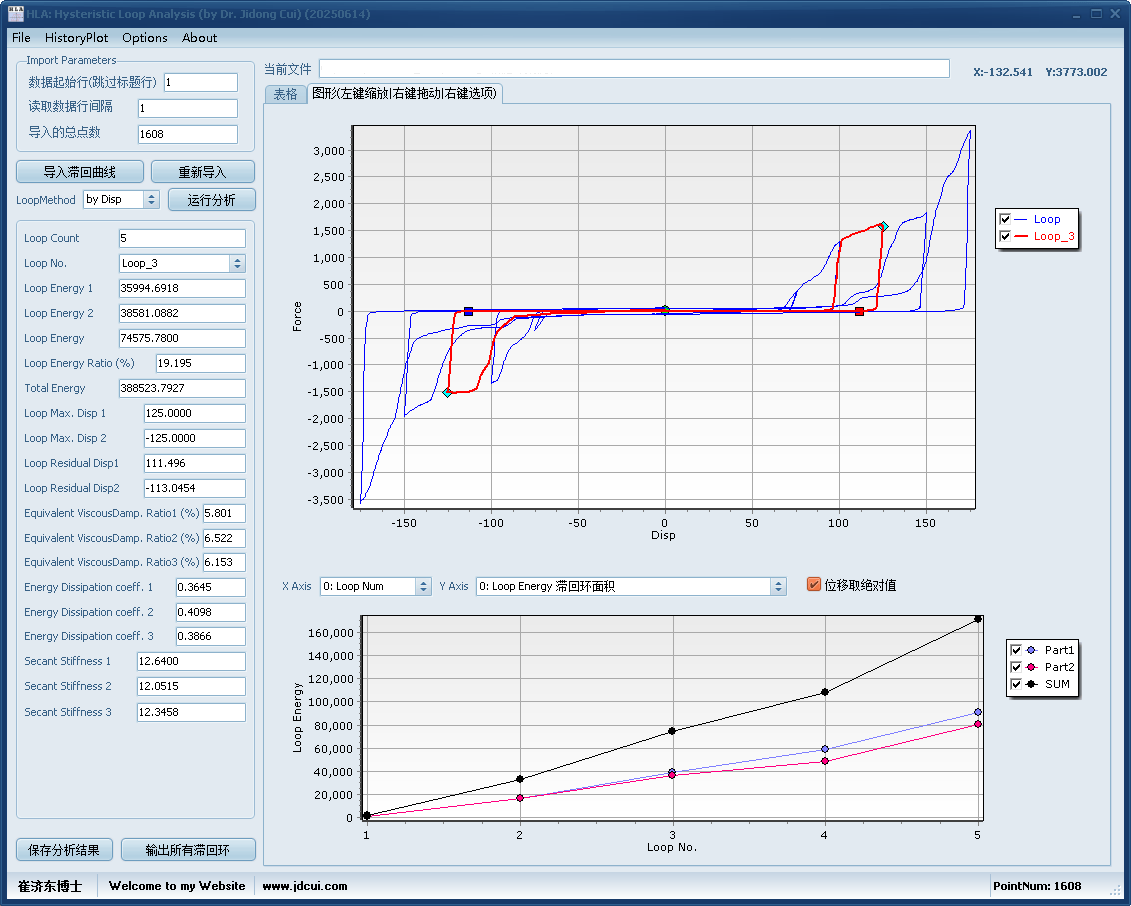Screen dimensions: 1131x906
Task: Click the HLA app icon in title bar
Action: (x=15, y=14)
